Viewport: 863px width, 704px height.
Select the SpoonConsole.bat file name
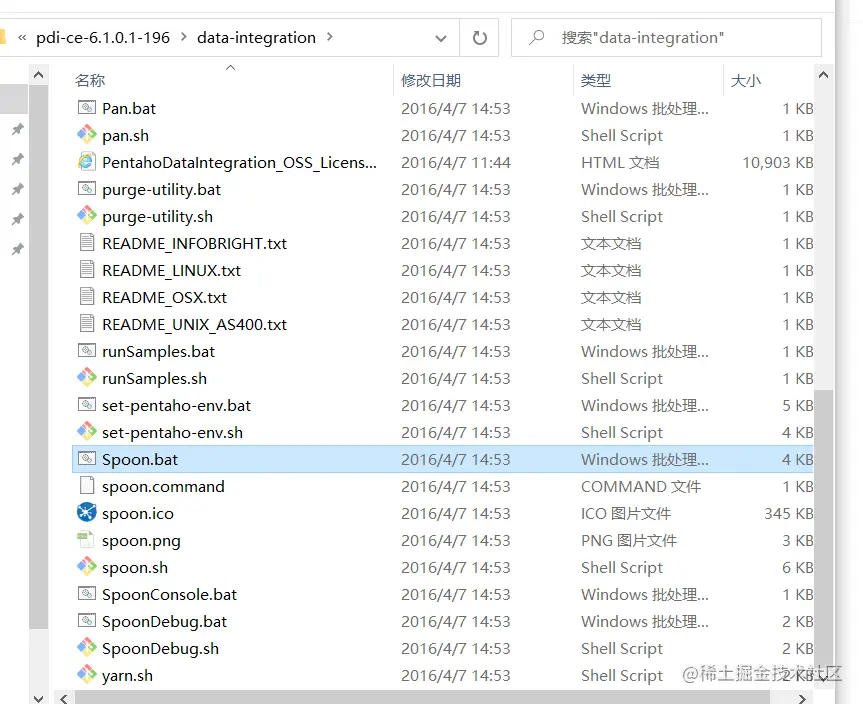(170, 594)
